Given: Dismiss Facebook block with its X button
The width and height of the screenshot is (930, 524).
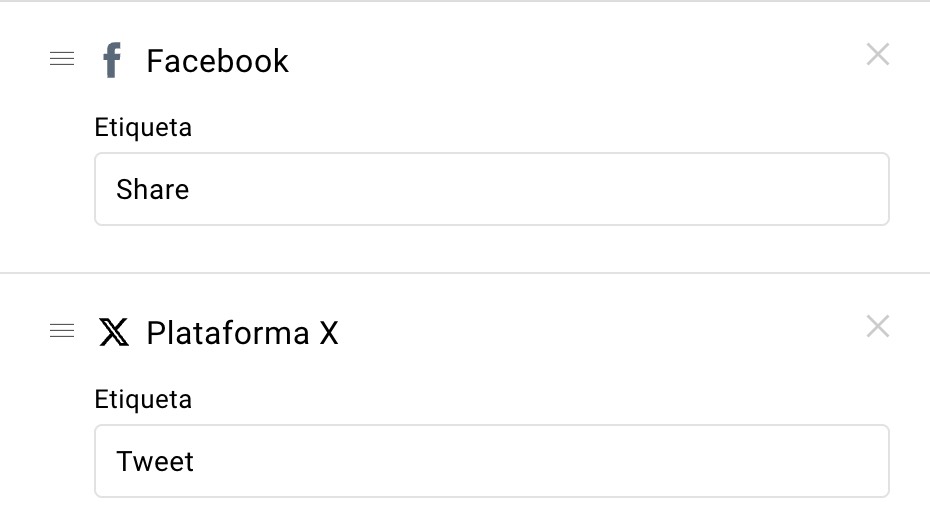Looking at the screenshot, I should click(x=877, y=55).
